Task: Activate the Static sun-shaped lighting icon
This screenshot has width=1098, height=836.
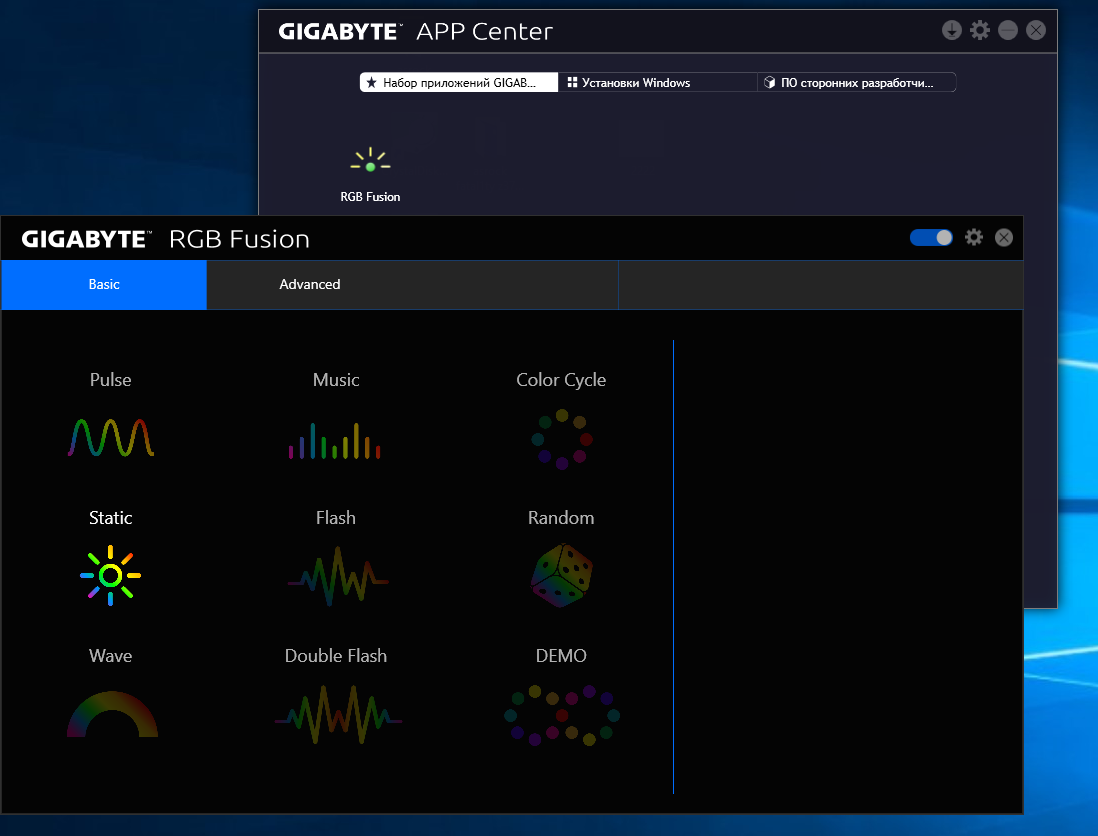Action: (111, 575)
